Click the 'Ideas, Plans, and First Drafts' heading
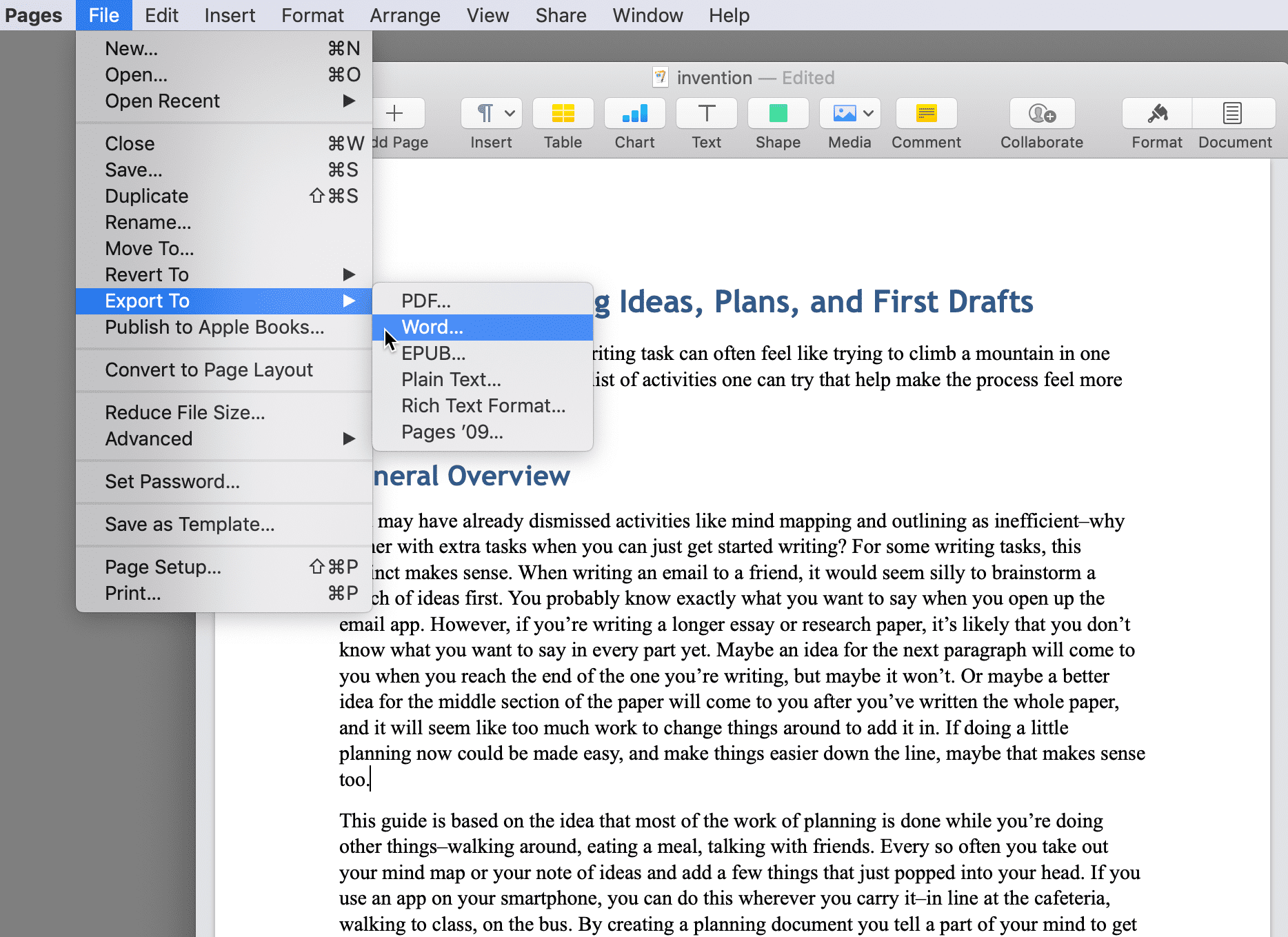This screenshot has height=937, width=1288. pos(826,301)
